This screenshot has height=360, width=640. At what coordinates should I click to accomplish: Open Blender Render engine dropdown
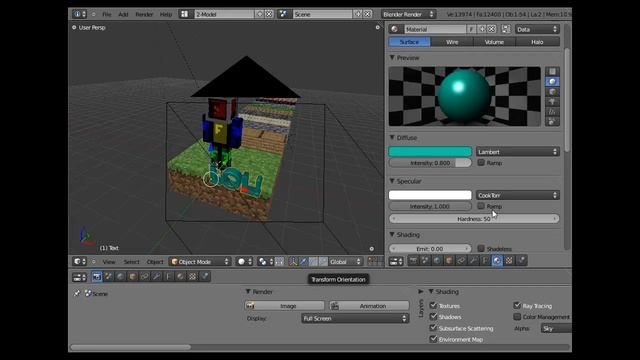(x=408, y=14)
